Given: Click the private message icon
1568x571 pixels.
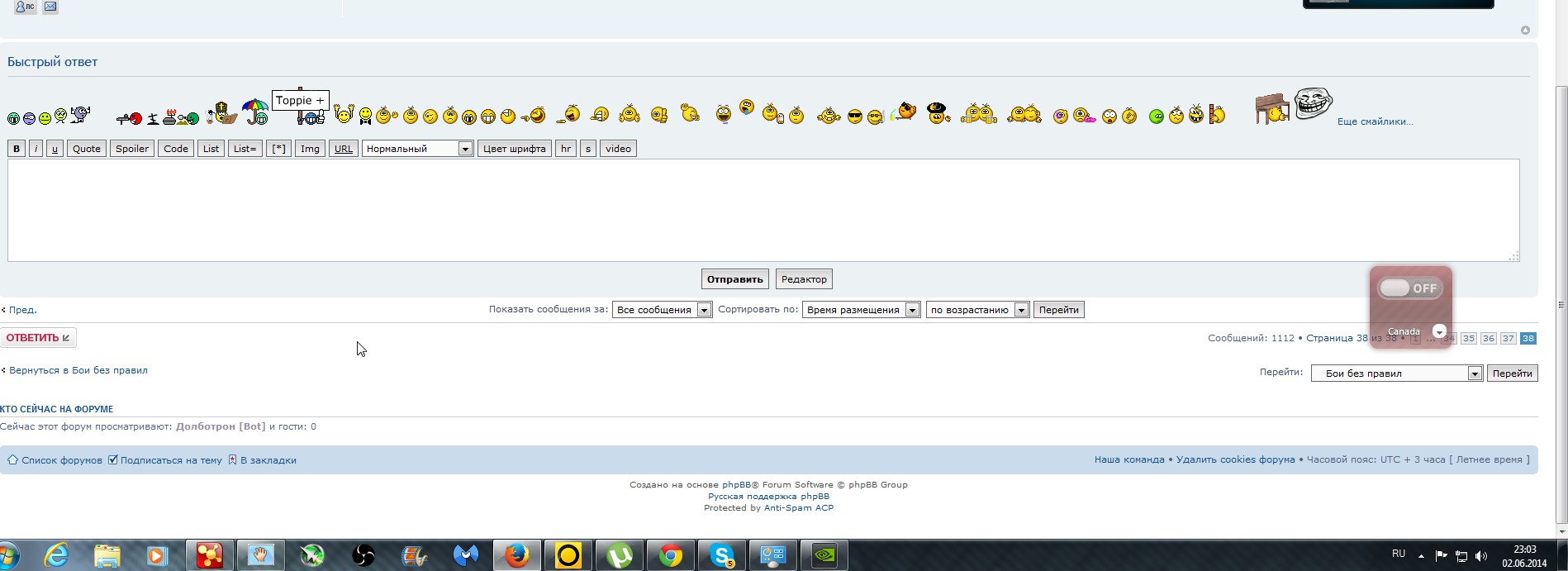Looking at the screenshot, I should point(26,7).
